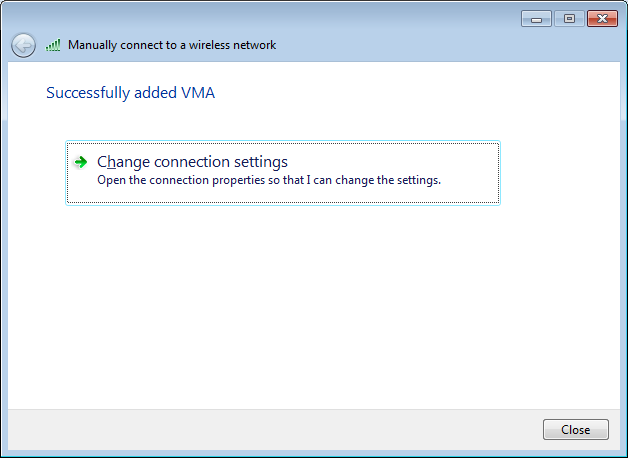Click the green wireless signal bars icon
Screen dimensions: 628x458
coord(53,45)
